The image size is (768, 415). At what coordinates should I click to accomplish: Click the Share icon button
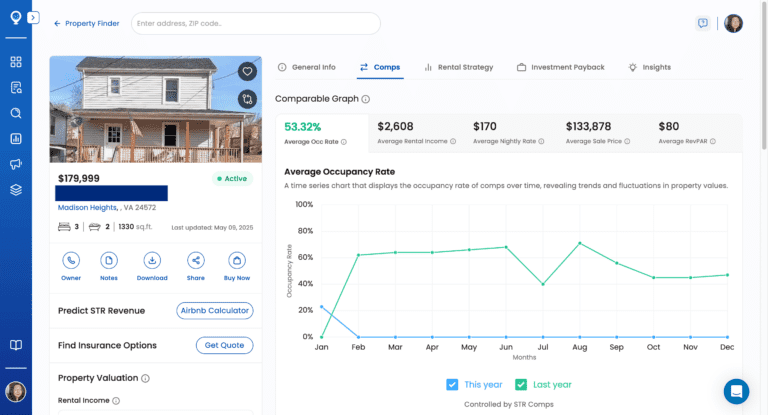195,260
